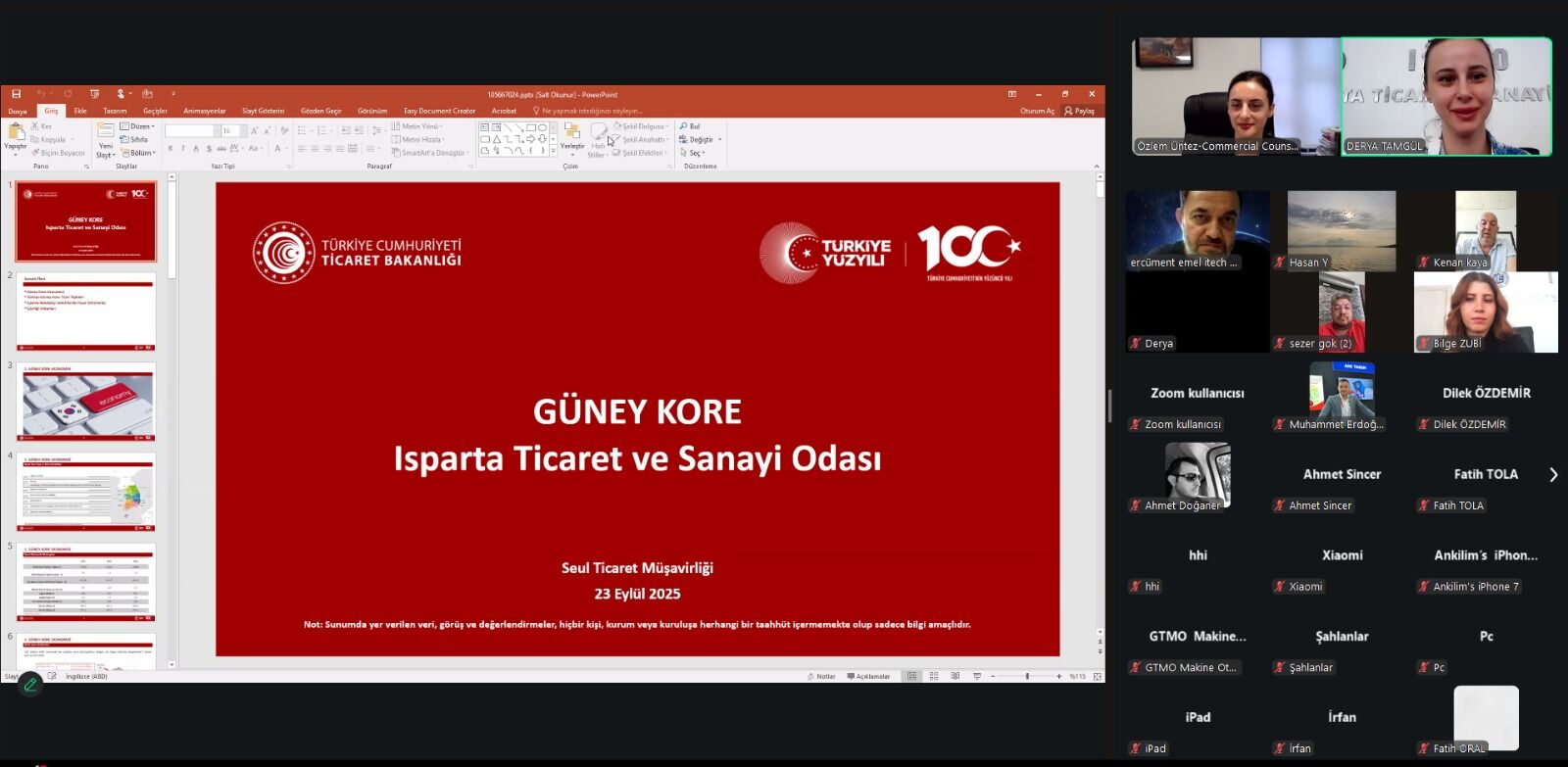This screenshot has width=1568, height=767.
Task: Open the Slayt Gösterisi tab
Action: 263,111
